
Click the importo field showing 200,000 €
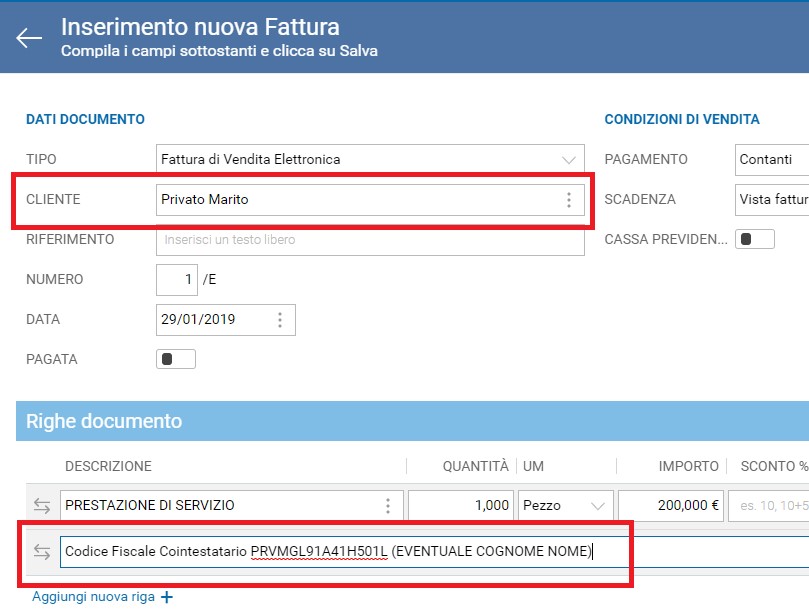671,505
